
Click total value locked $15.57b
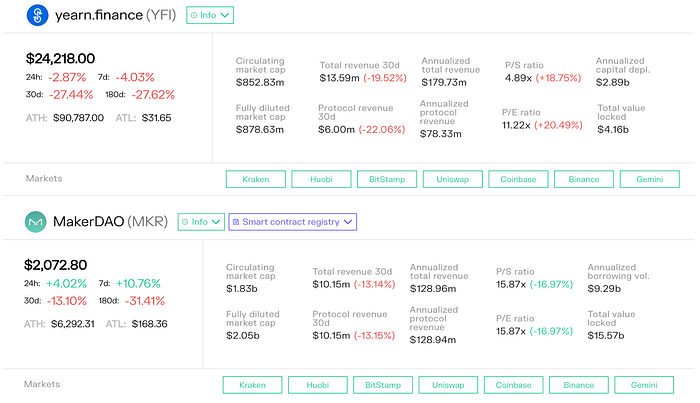coord(606,336)
